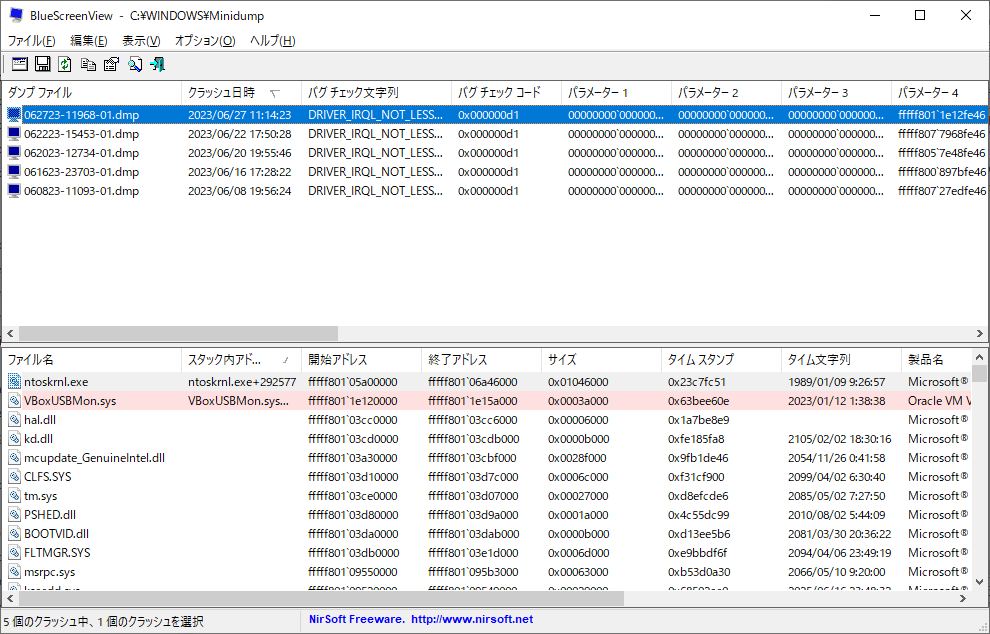Click the Advanced Options toolbar icon
Image resolution: width=990 pixels, height=634 pixels.
19,64
